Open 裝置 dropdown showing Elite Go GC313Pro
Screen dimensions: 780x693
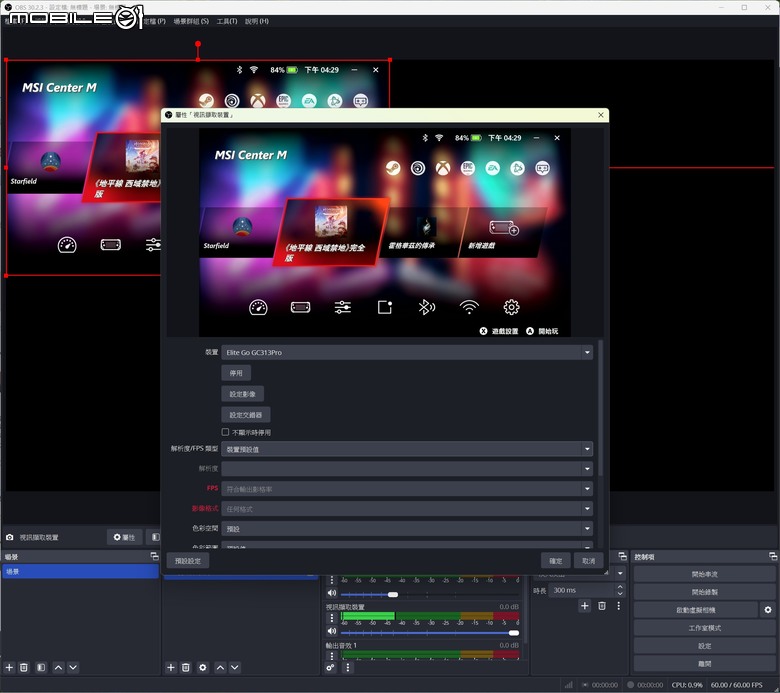[407, 352]
